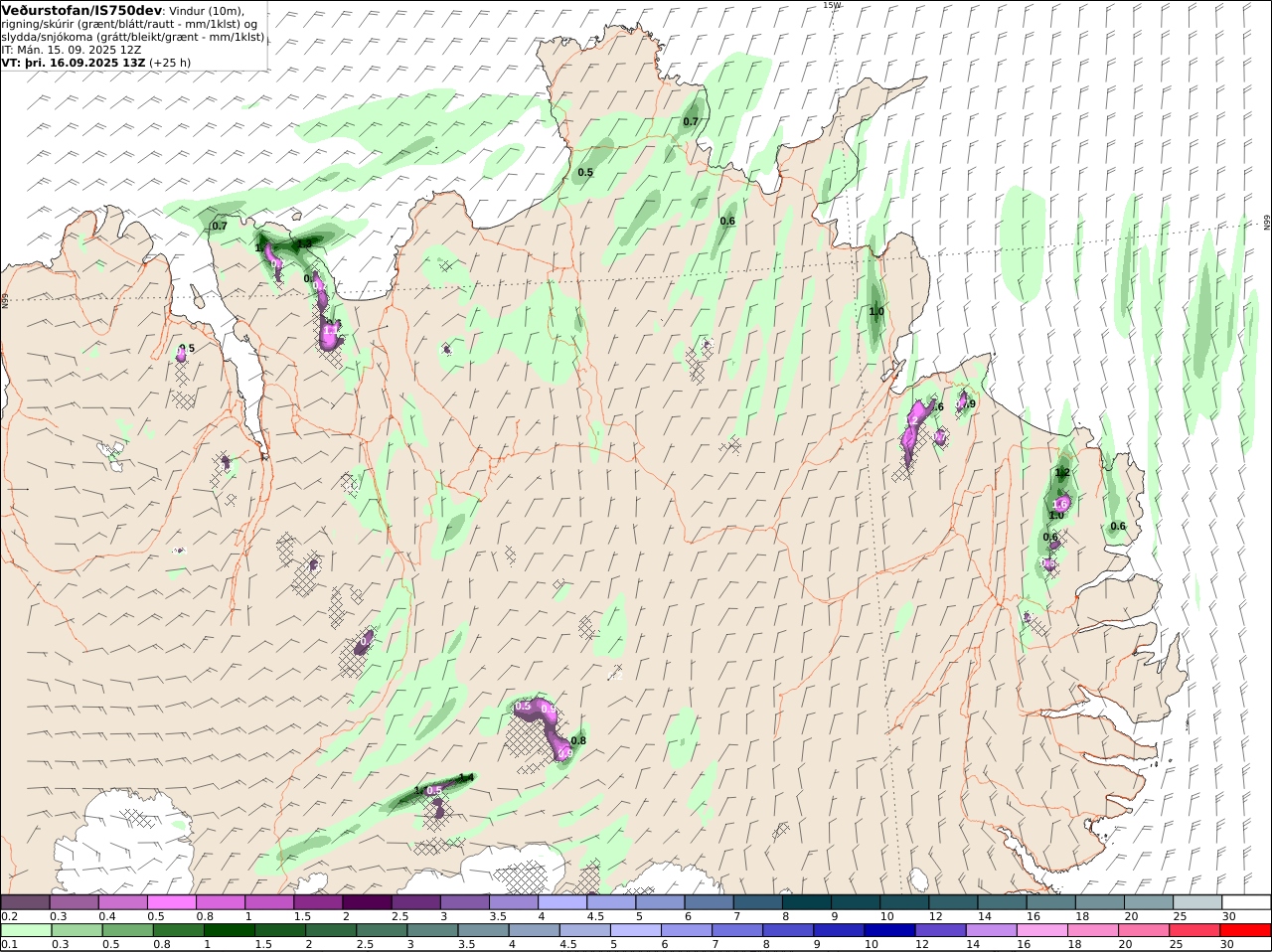This screenshot has height=952, width=1272.
Task: Click the purple-row legend swatch between 0.2 and 0.3
Action: click(25, 901)
